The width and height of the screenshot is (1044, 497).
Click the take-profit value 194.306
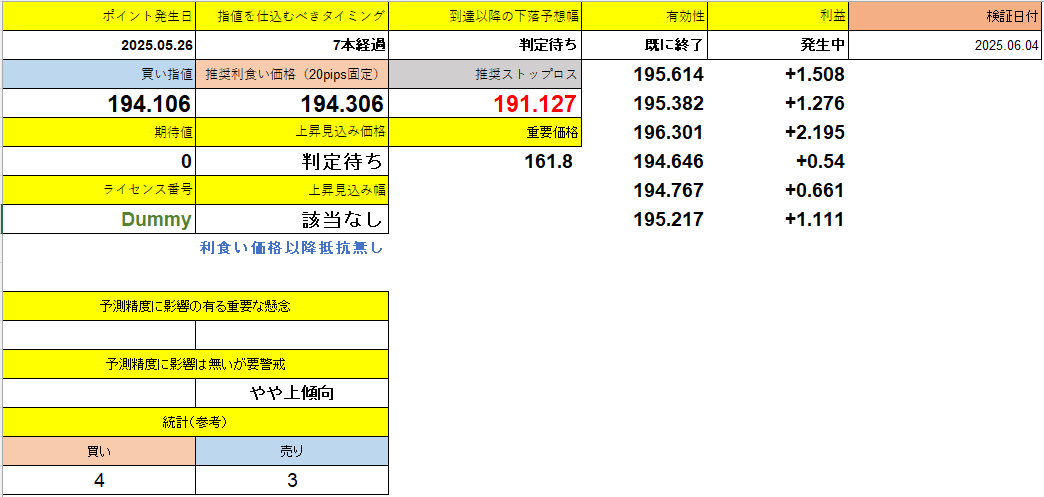tap(292, 103)
